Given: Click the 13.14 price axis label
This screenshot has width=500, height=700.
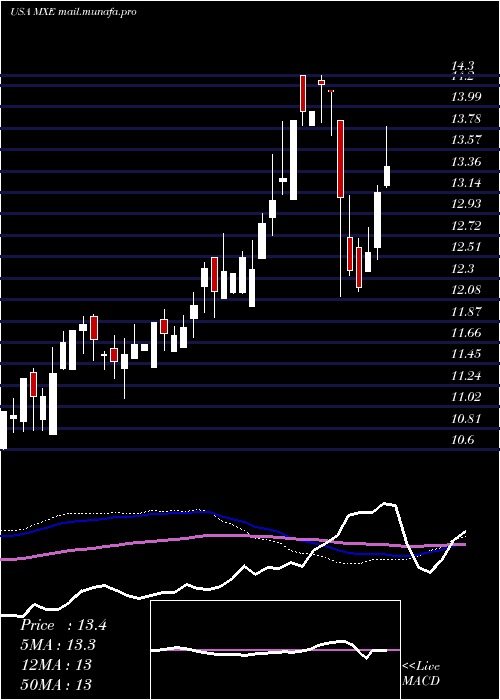Looking at the screenshot, I should point(466,183).
